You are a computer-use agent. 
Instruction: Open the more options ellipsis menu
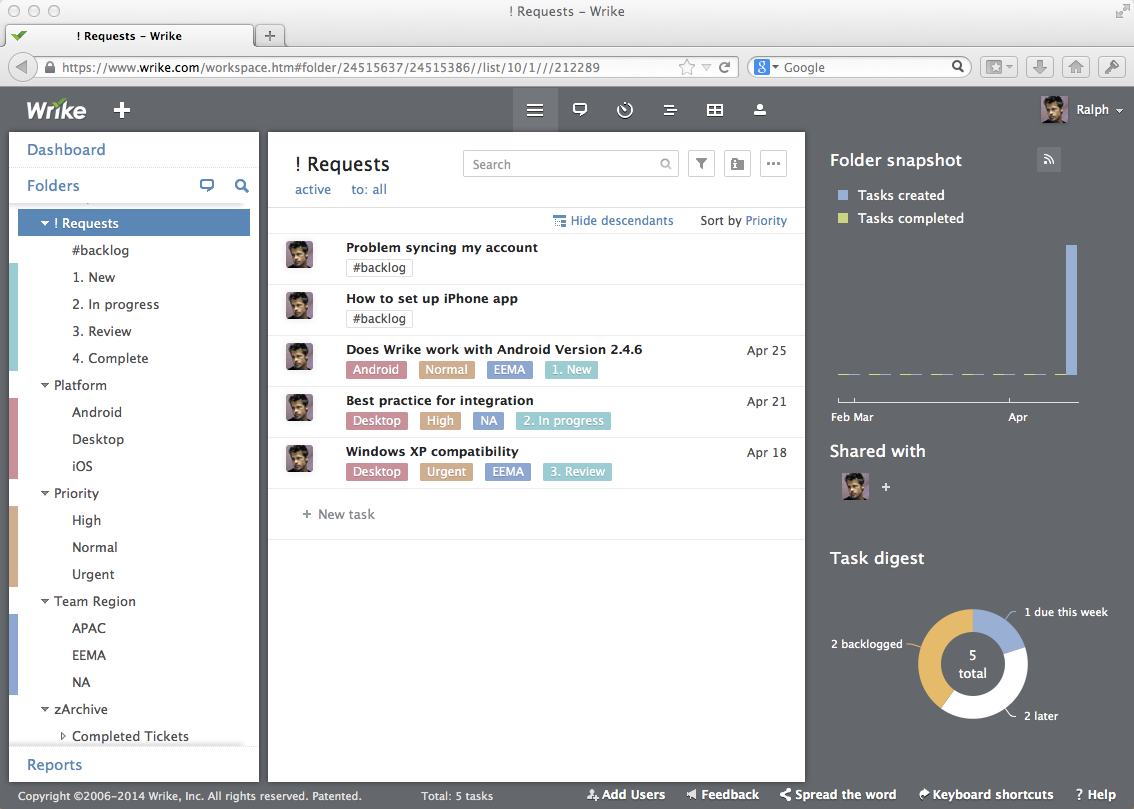[773, 163]
